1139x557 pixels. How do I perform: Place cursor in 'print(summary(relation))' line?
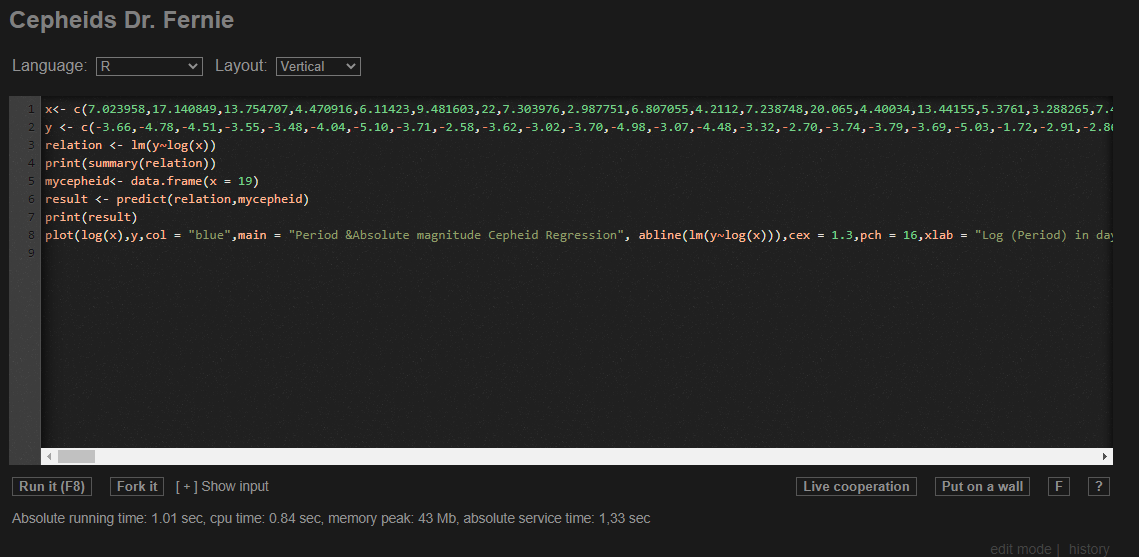pyautogui.click(x=131, y=163)
